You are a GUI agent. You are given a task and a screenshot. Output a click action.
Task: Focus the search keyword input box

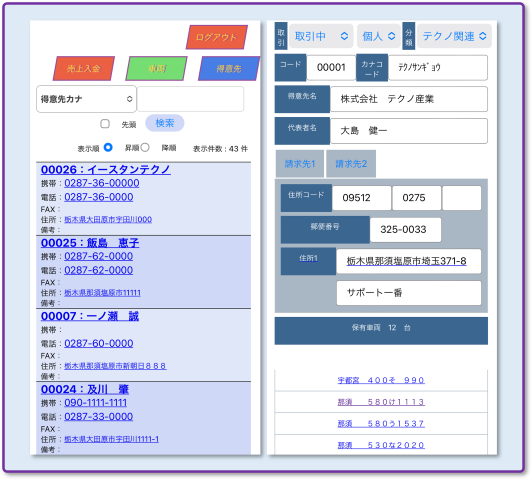pos(190,99)
